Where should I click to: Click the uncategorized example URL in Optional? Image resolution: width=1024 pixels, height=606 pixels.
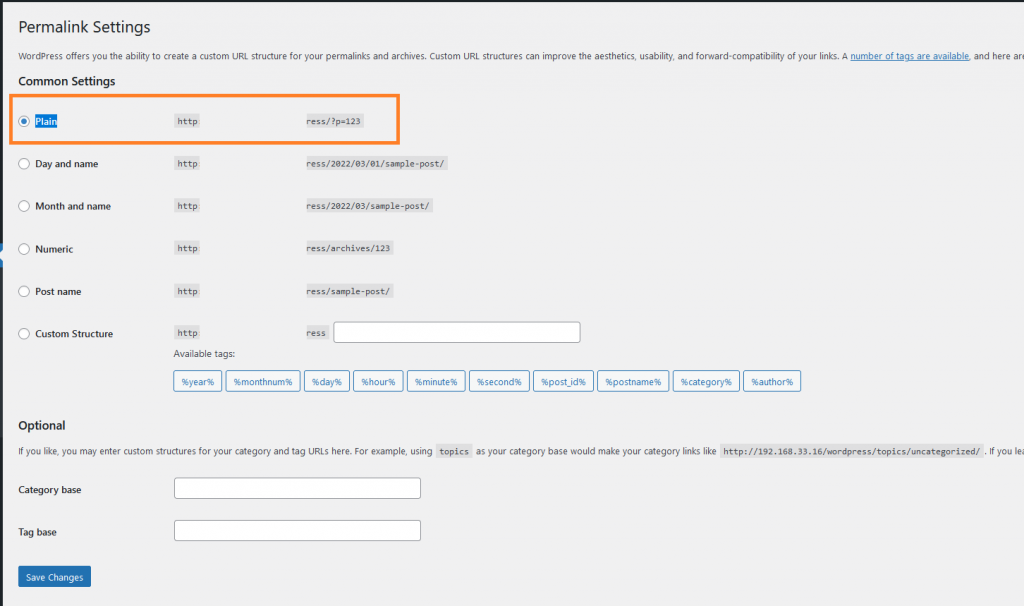tap(852, 451)
